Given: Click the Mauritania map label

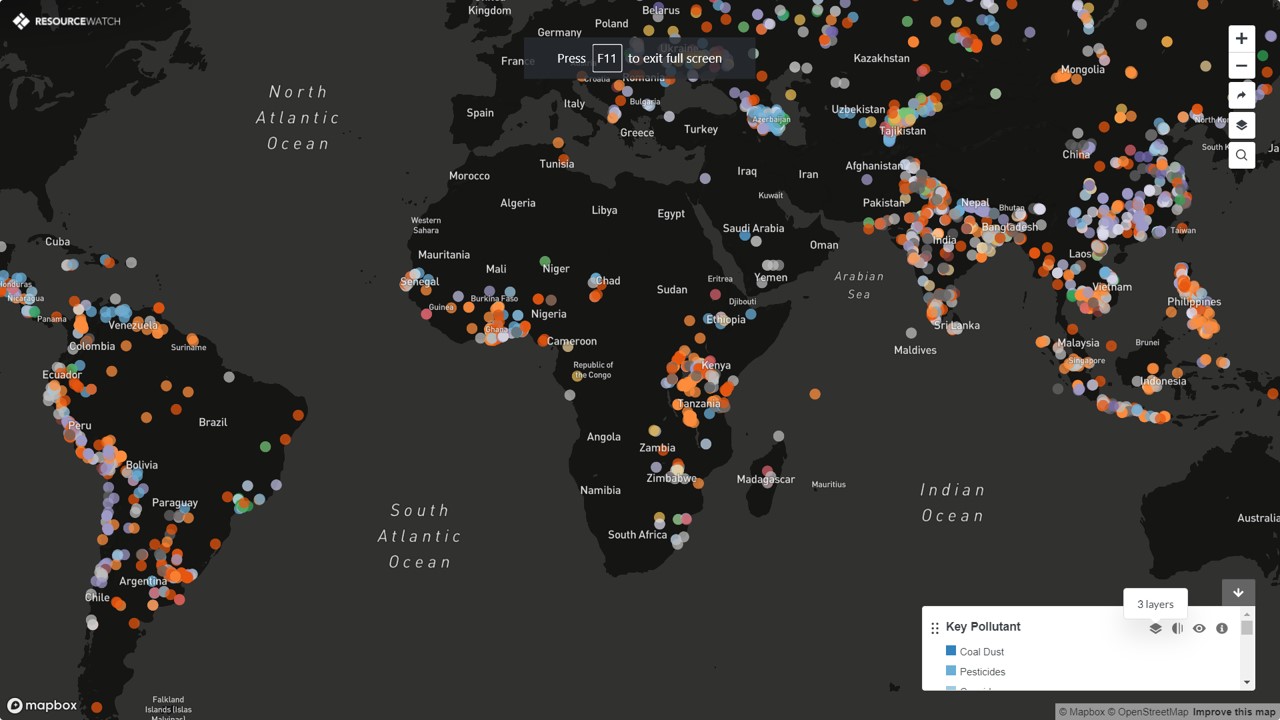Looking at the screenshot, I should tap(444, 255).
